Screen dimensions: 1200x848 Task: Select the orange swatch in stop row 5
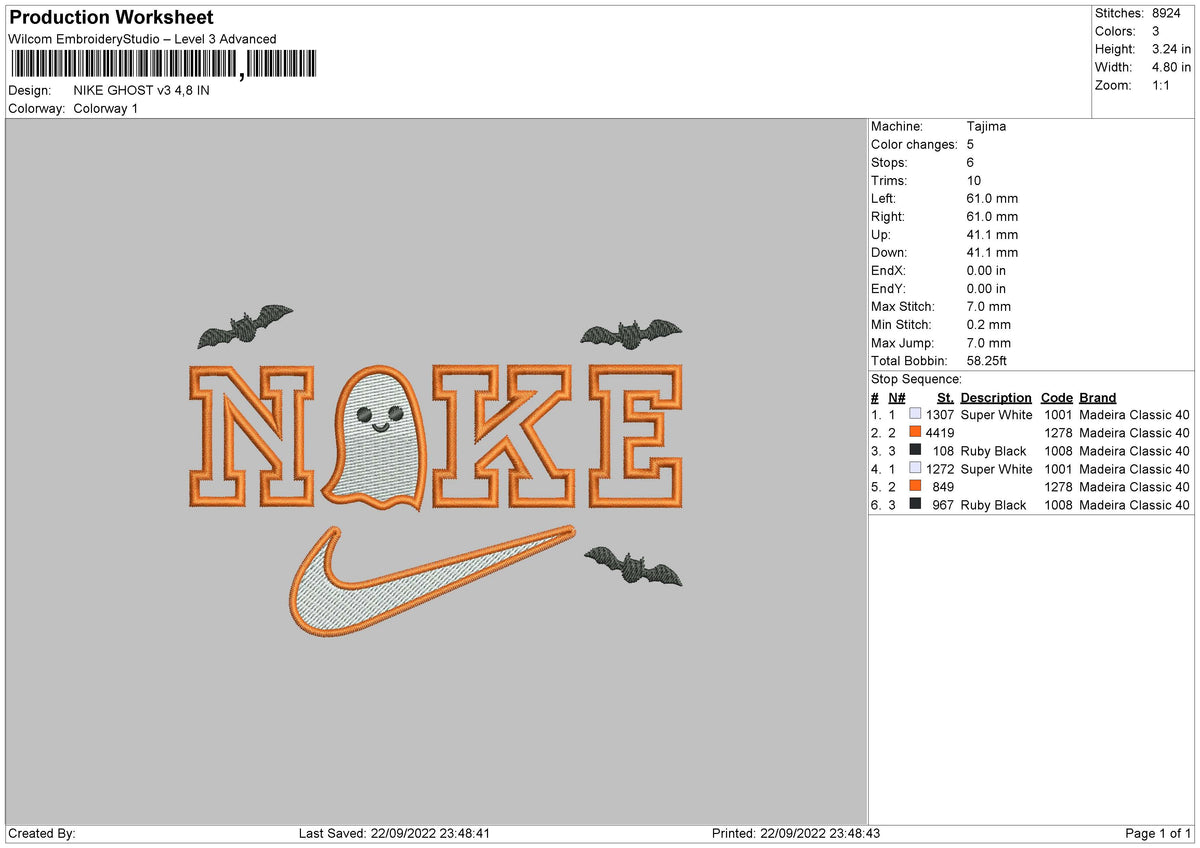tap(916, 487)
